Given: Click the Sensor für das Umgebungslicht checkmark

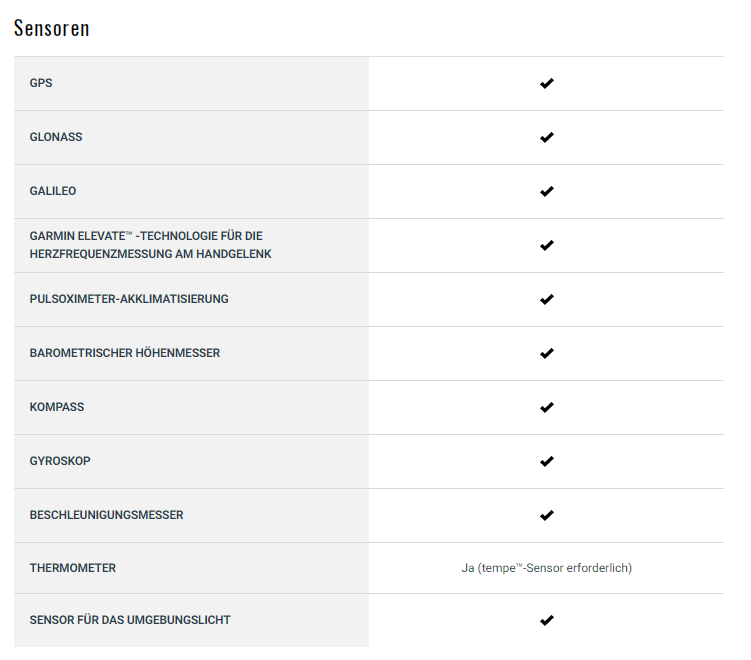Looking at the screenshot, I should 546,621.
